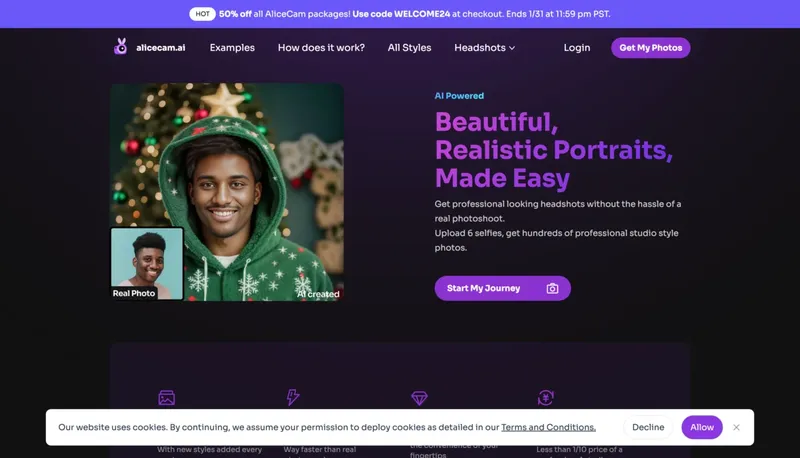Decline cookies in the consent banner

[x=648, y=427]
